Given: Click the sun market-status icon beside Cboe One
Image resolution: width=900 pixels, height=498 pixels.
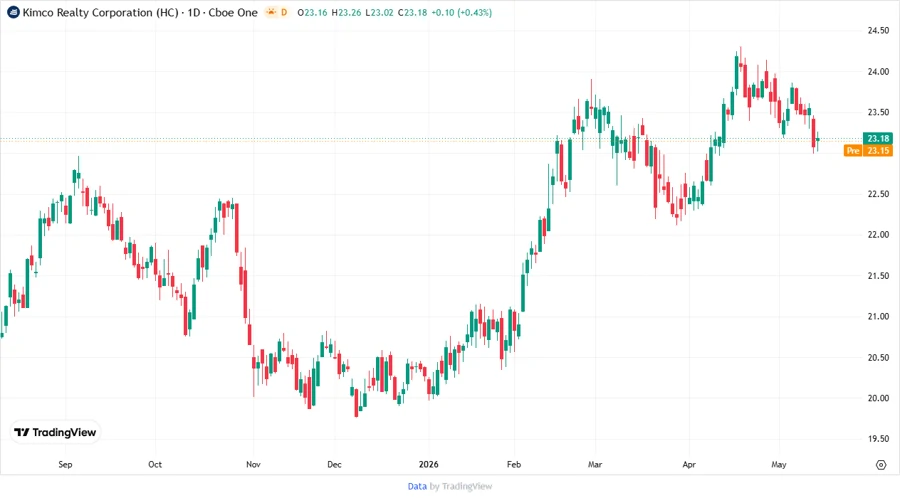Looking at the screenshot, I should (271, 12).
